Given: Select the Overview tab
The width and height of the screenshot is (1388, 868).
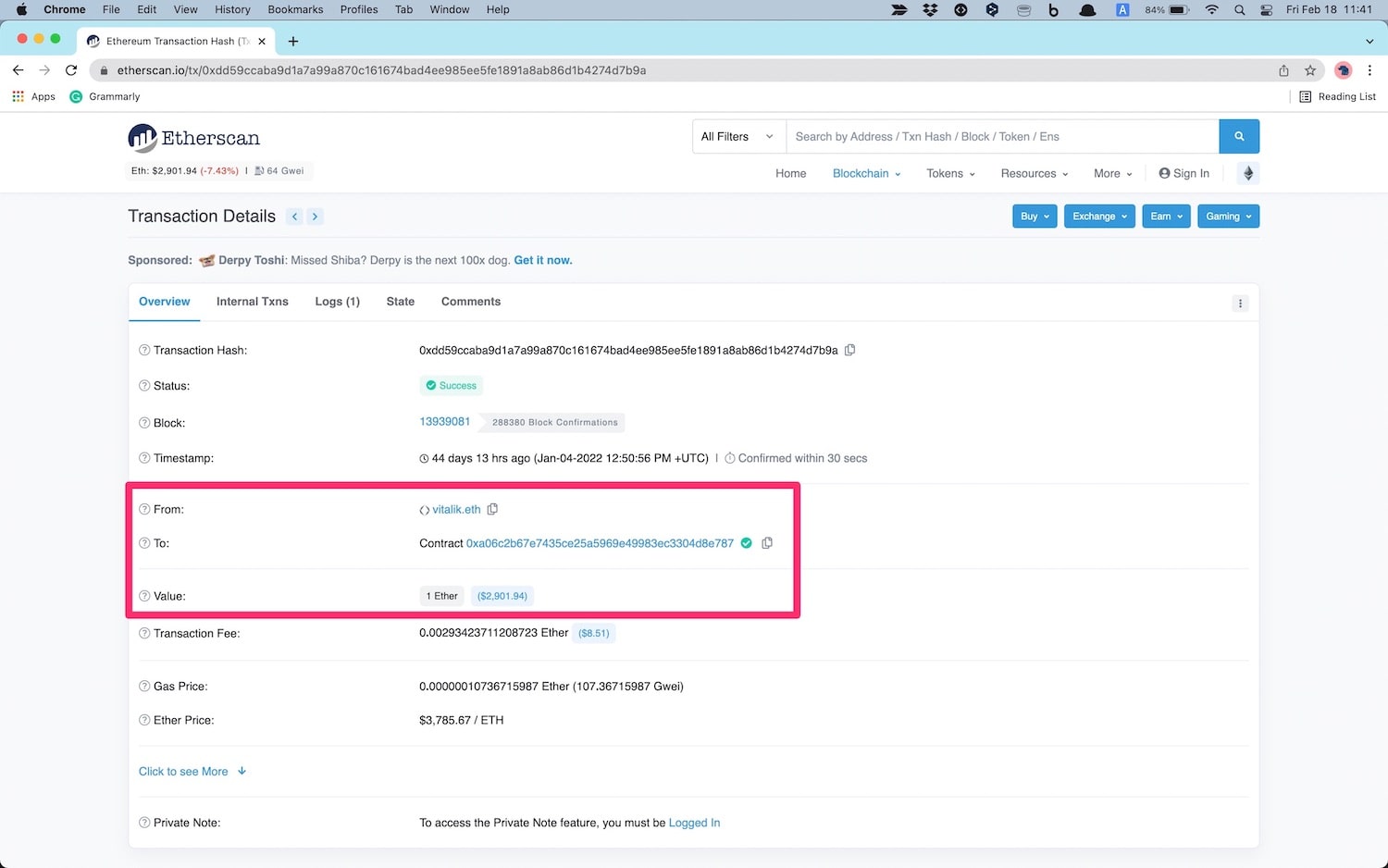Looking at the screenshot, I should coord(164,302).
